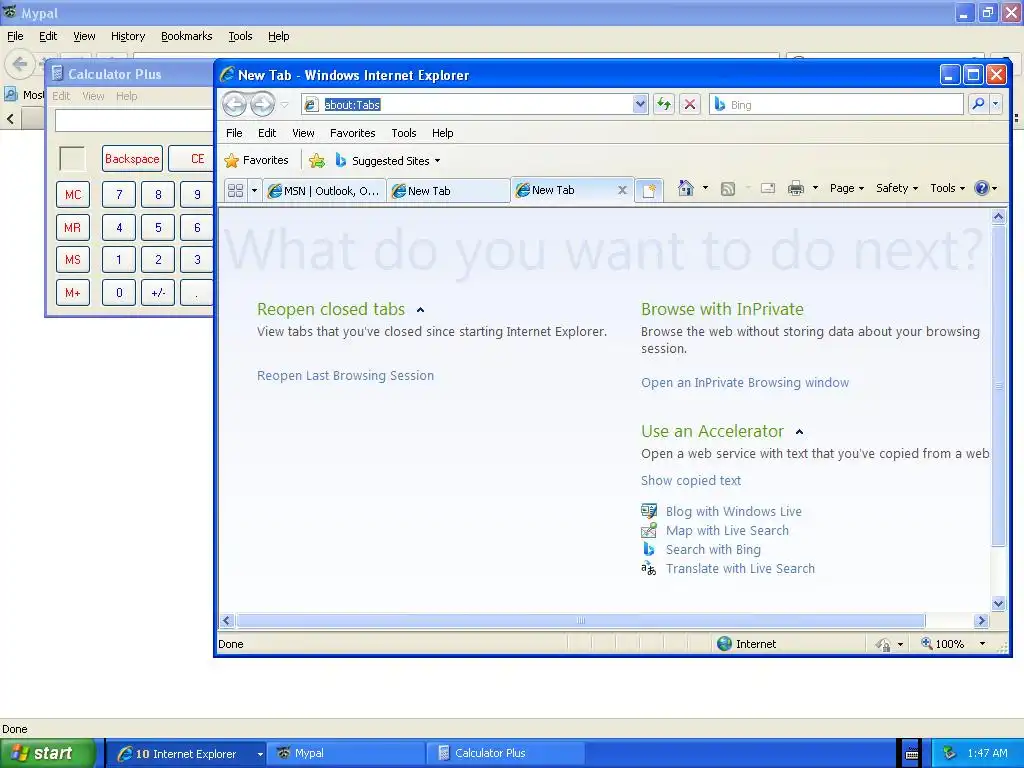Click the 10 Internet Explorer taskbar group

coord(186,754)
